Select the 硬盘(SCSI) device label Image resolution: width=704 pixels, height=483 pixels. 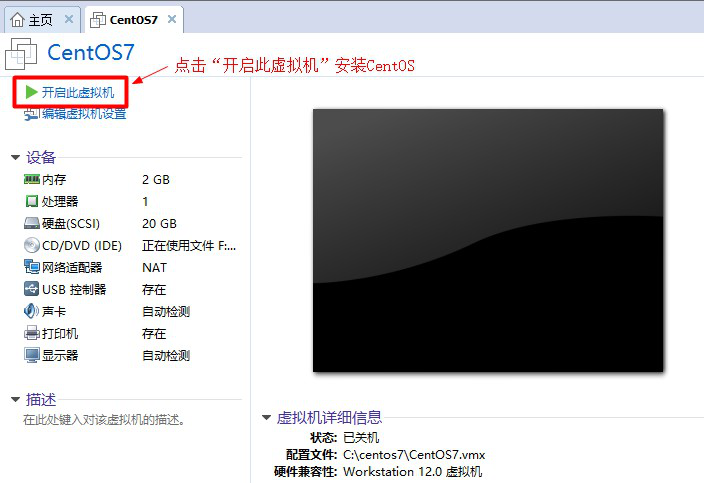coord(71,223)
